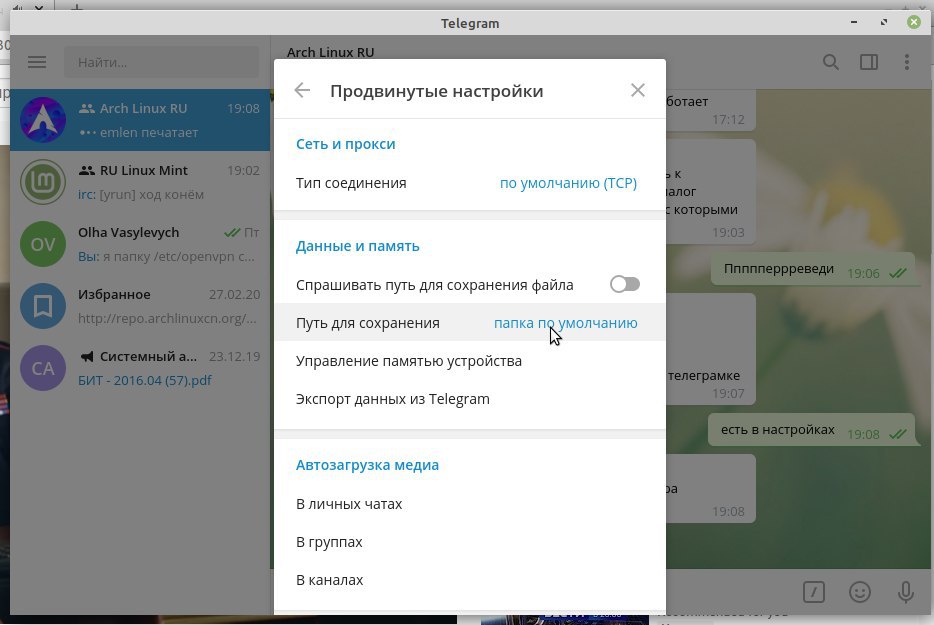The width and height of the screenshot is (934, 625).
Task: Open the three-dot chat options menu
Action: [907, 62]
